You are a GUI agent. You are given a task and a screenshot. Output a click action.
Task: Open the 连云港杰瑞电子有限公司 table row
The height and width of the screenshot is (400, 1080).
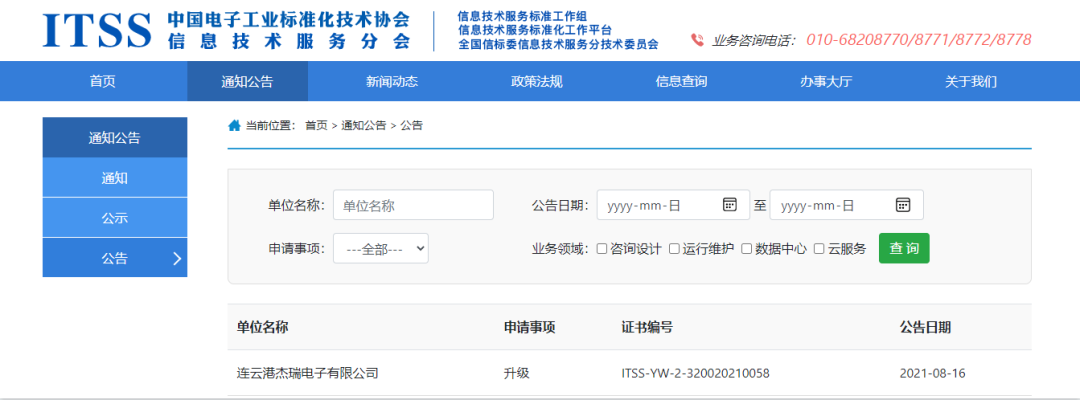point(308,373)
